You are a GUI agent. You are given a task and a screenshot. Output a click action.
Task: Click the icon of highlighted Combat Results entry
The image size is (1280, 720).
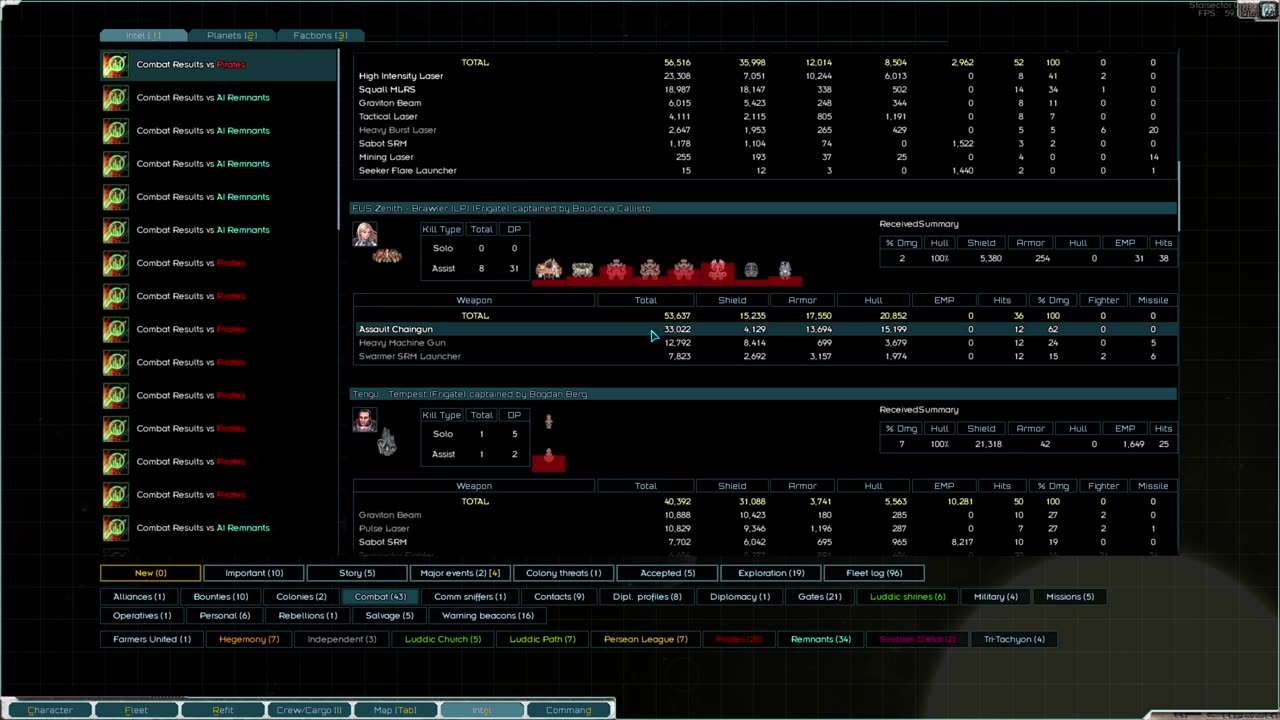[x=115, y=65]
